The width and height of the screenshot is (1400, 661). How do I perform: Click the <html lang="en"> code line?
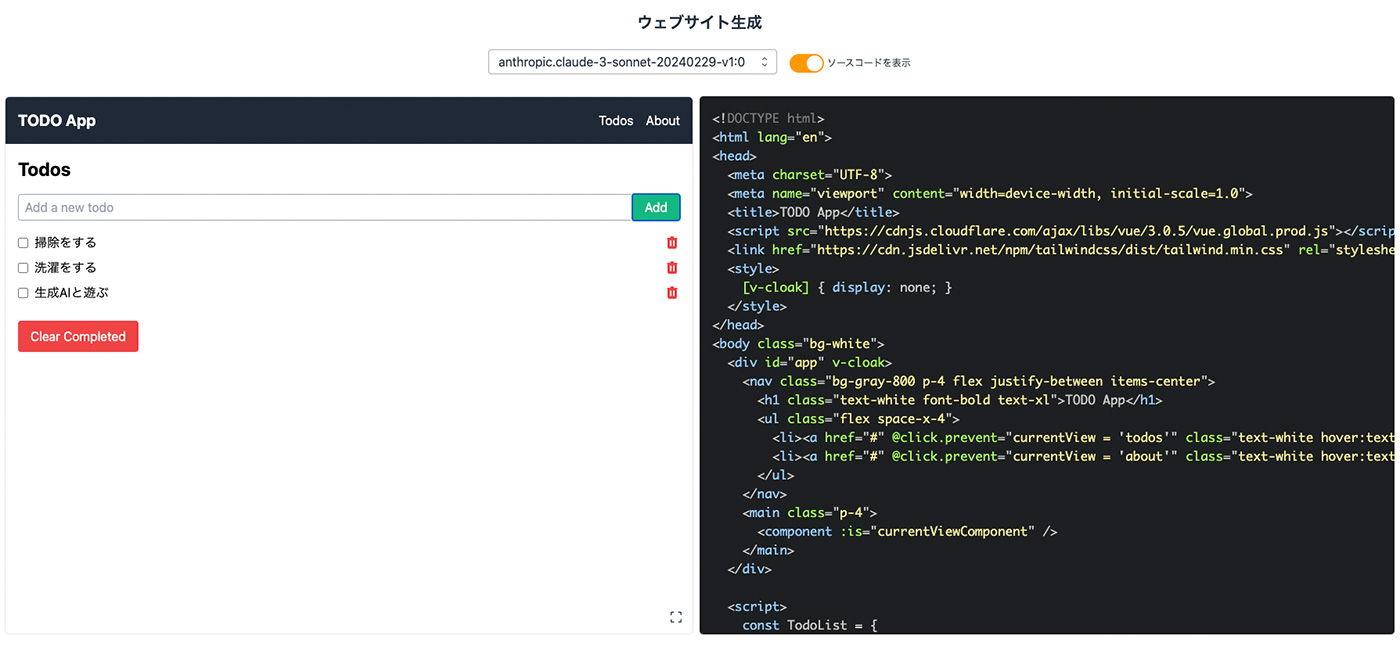[x=772, y=137]
